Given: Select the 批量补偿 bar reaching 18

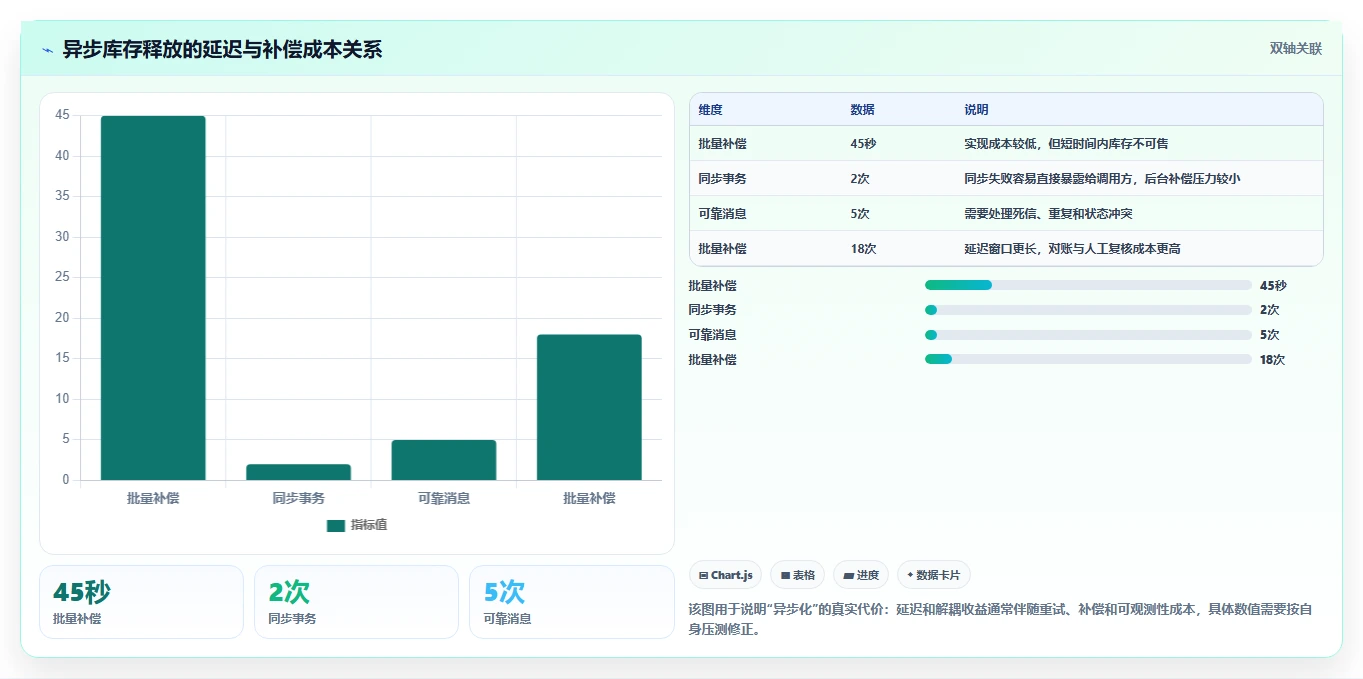Looking at the screenshot, I should click(x=589, y=407).
